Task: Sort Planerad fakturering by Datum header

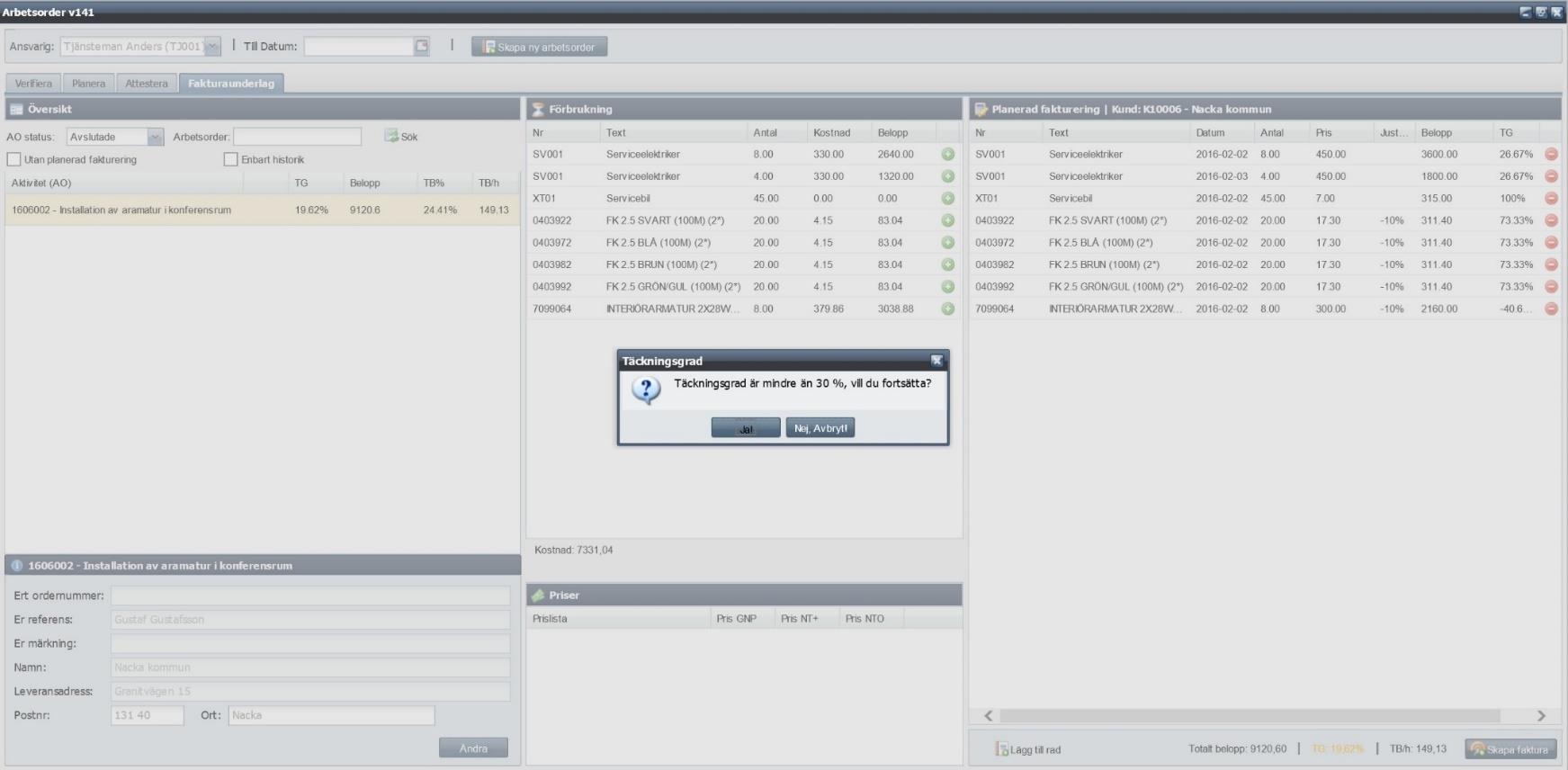Action: pyautogui.click(x=1222, y=132)
